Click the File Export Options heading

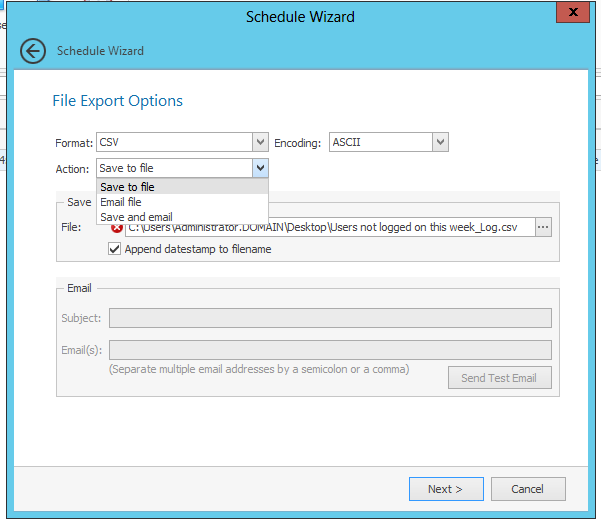117,101
